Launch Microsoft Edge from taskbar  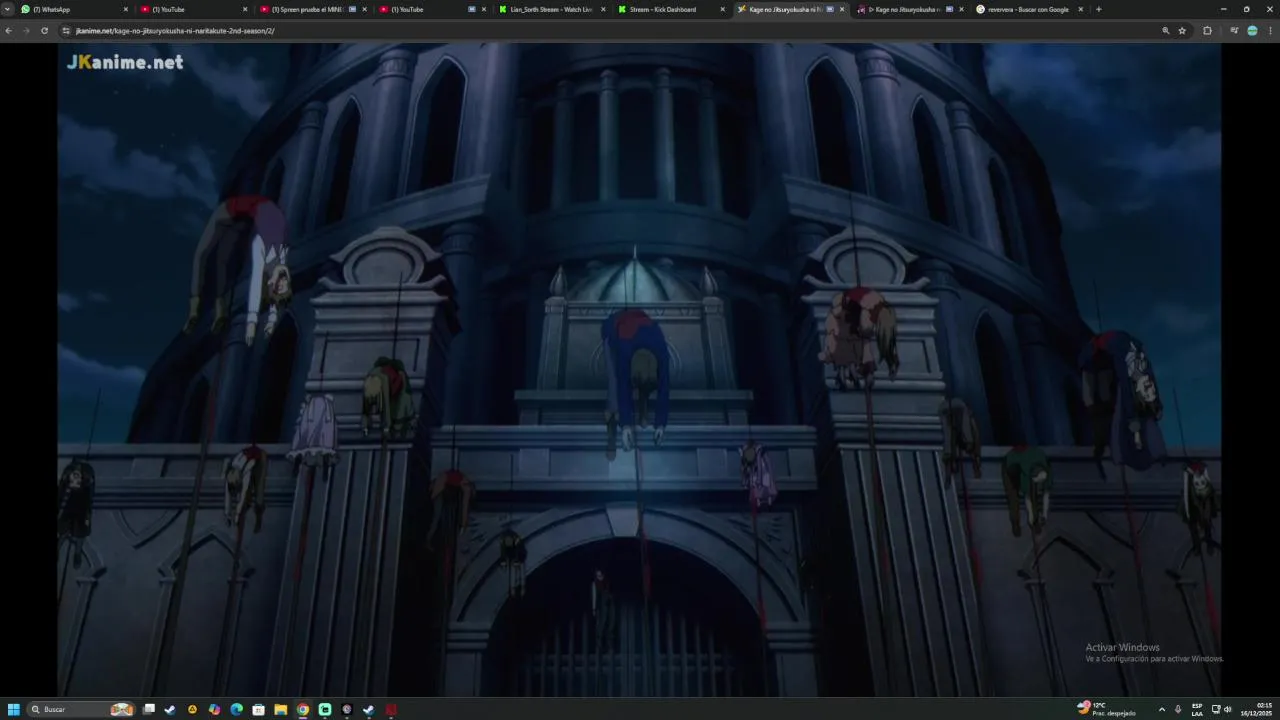236,709
